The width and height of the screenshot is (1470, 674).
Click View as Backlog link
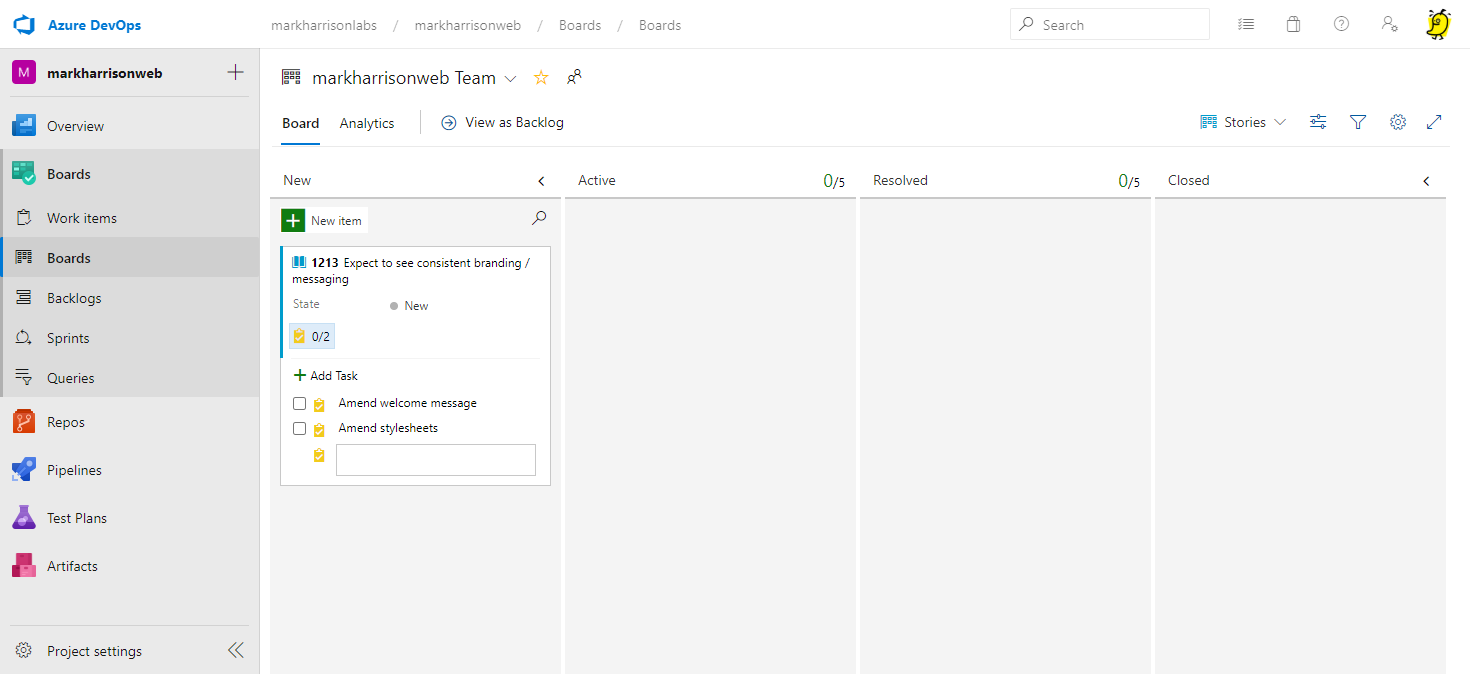[x=503, y=122]
